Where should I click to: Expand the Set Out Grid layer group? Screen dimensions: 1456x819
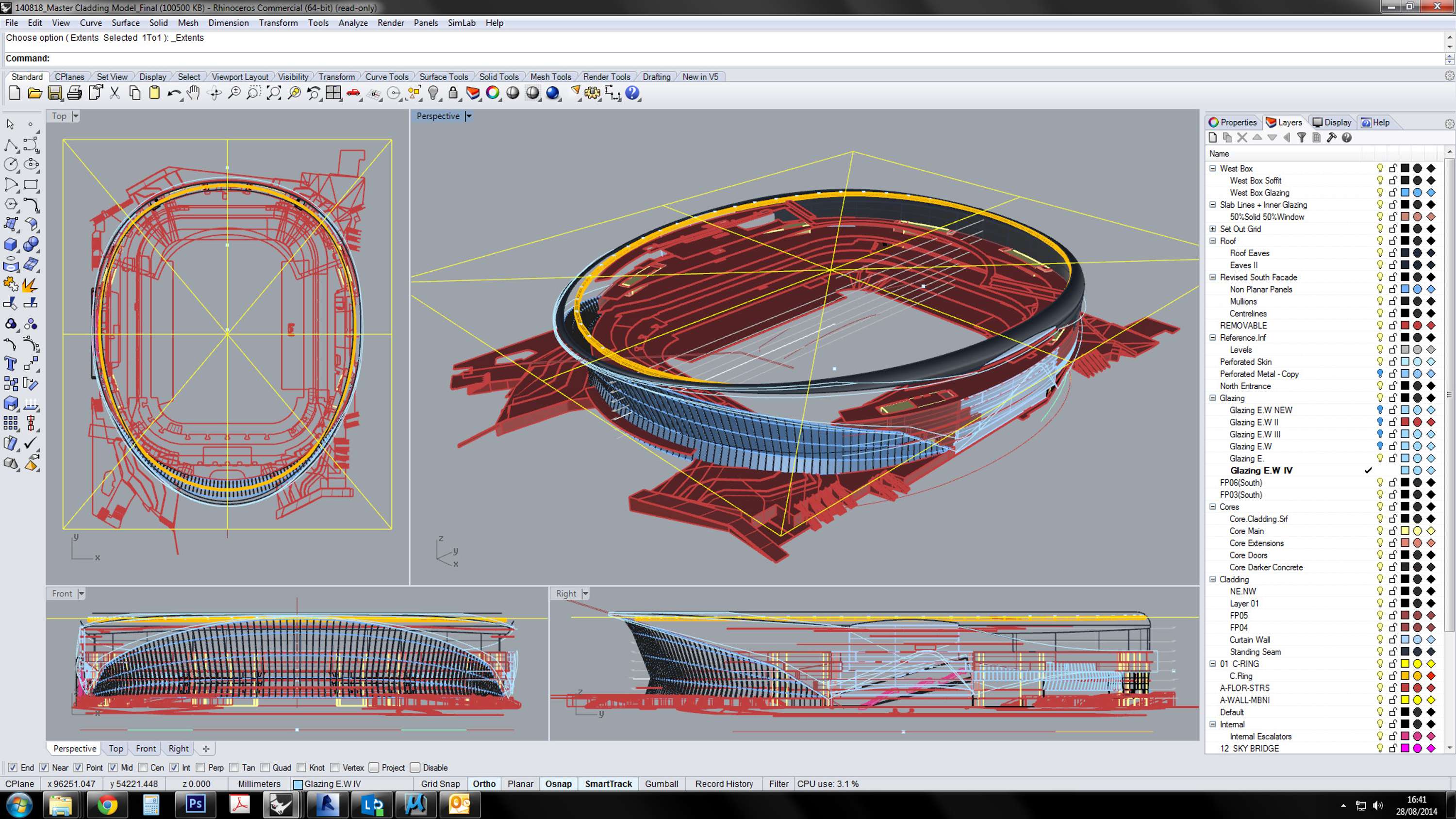click(1213, 229)
